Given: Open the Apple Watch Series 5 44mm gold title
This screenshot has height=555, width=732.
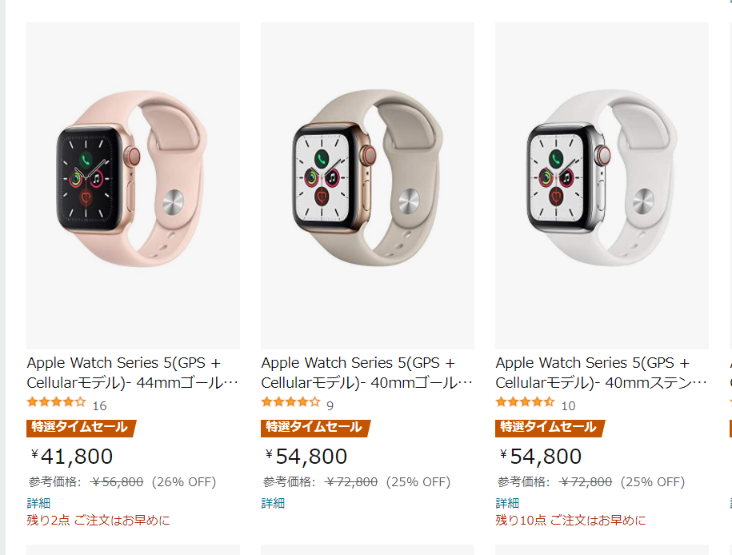Looking at the screenshot, I should (x=133, y=372).
